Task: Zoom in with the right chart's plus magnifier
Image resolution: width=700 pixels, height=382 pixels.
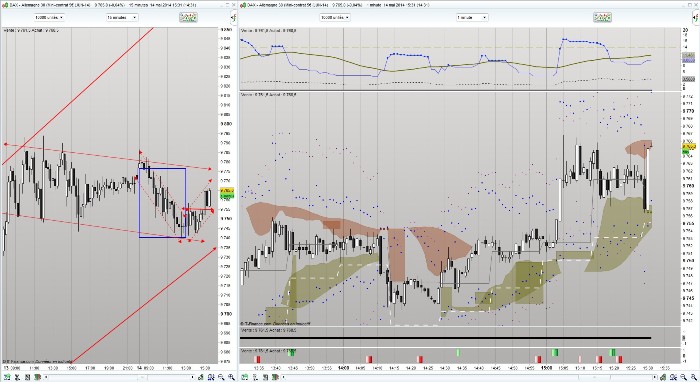Action: pos(693,377)
